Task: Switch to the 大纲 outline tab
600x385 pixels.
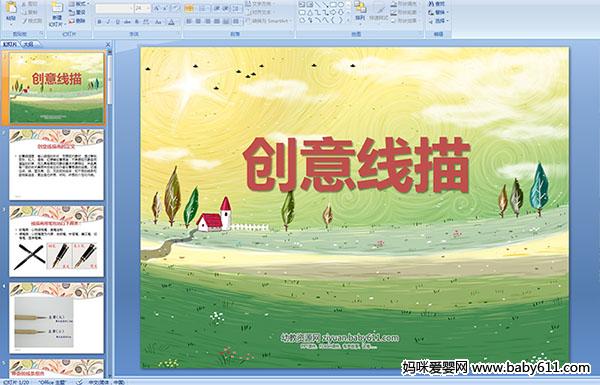Action: coord(28,44)
